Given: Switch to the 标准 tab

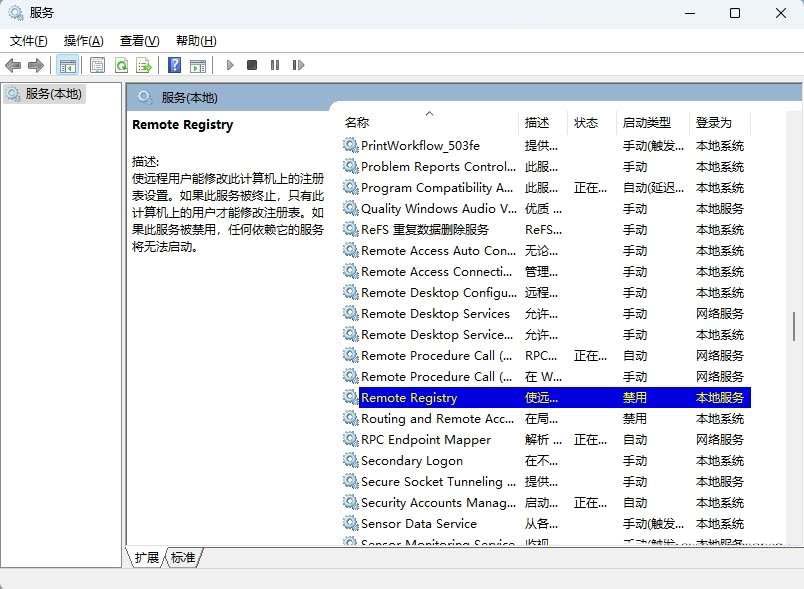Looking at the screenshot, I should (181, 559).
